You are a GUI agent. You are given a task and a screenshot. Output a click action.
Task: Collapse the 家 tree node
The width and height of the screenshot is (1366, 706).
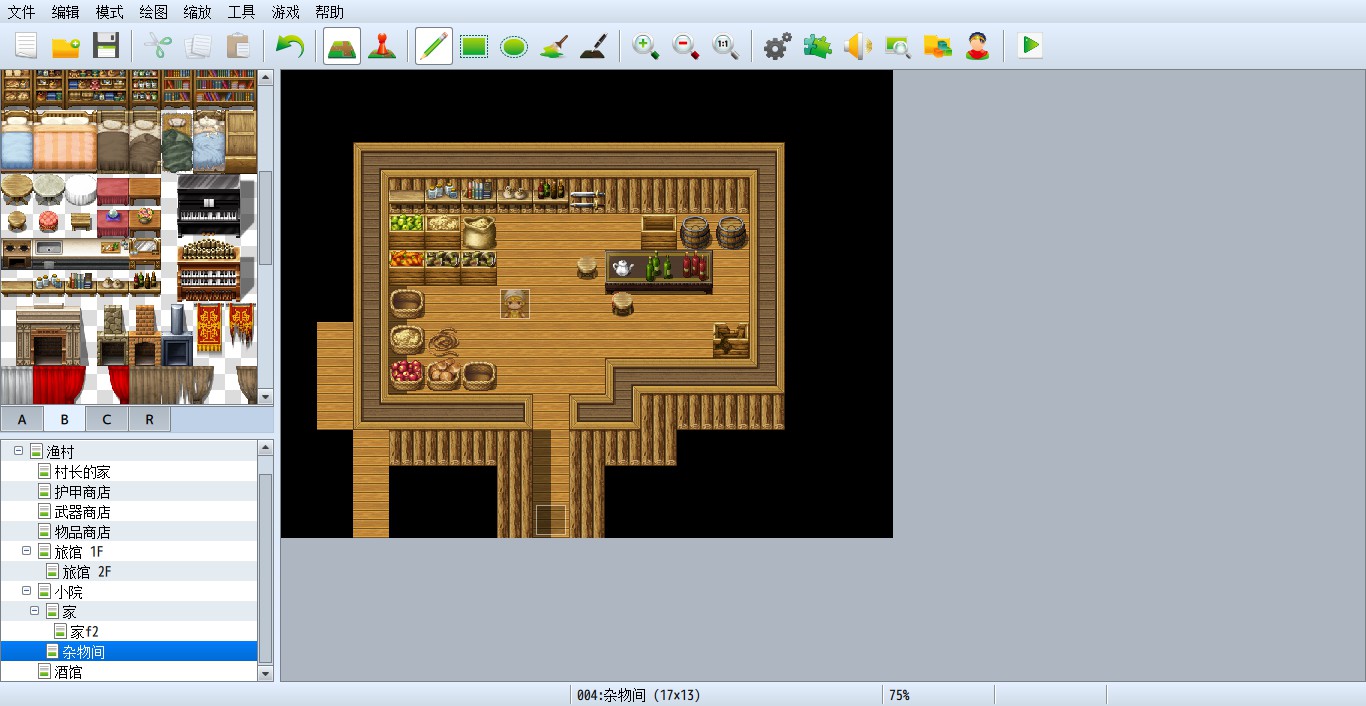pos(34,612)
